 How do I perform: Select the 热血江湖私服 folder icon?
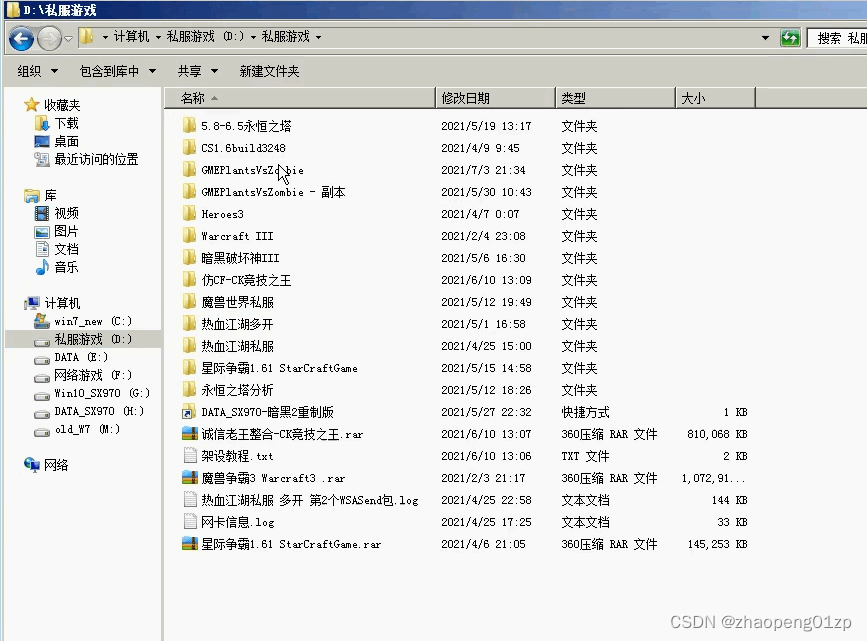pyautogui.click(x=189, y=346)
